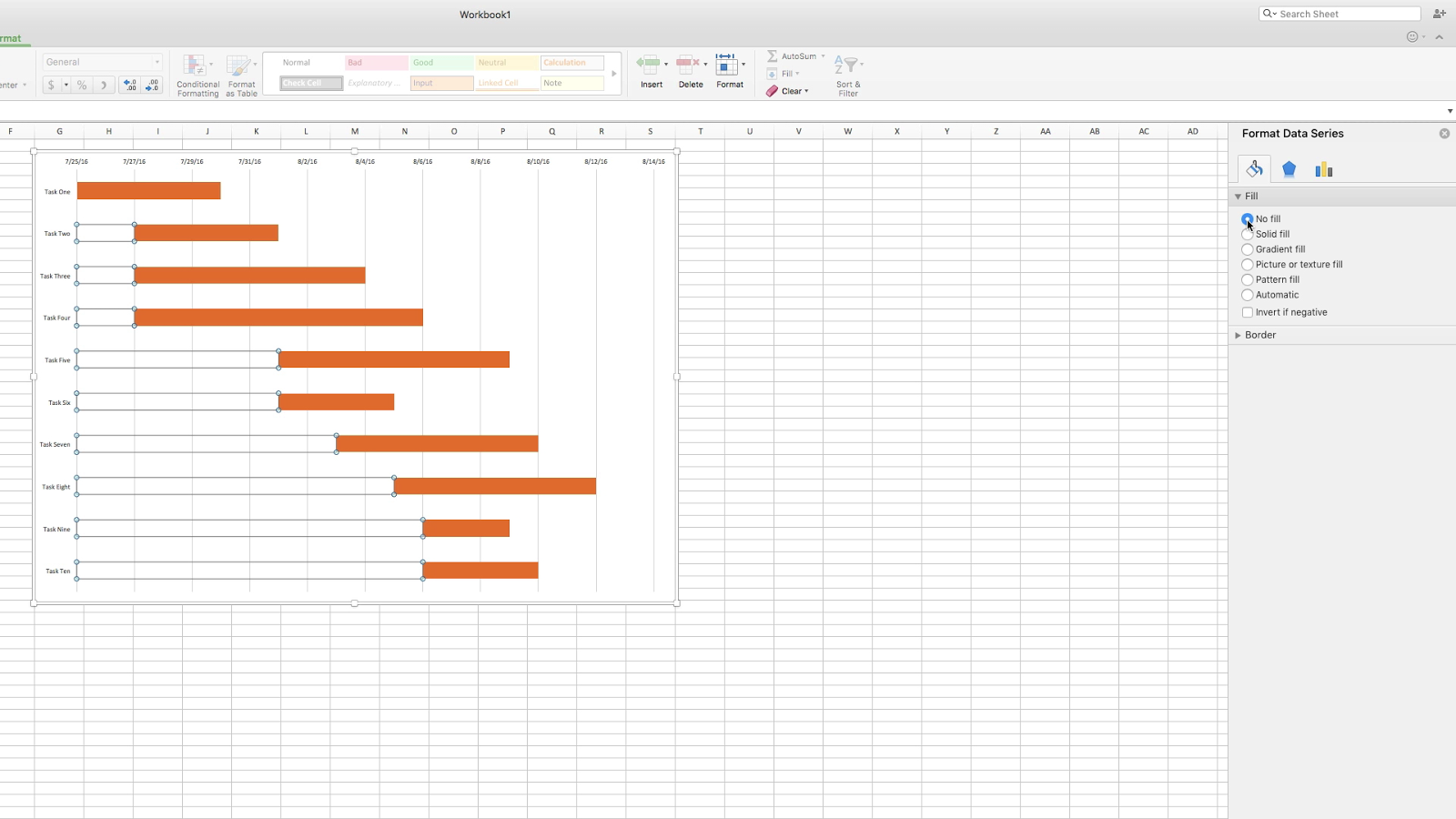Collapse the Fill section
The image size is (1456, 819).
pos(1238,196)
